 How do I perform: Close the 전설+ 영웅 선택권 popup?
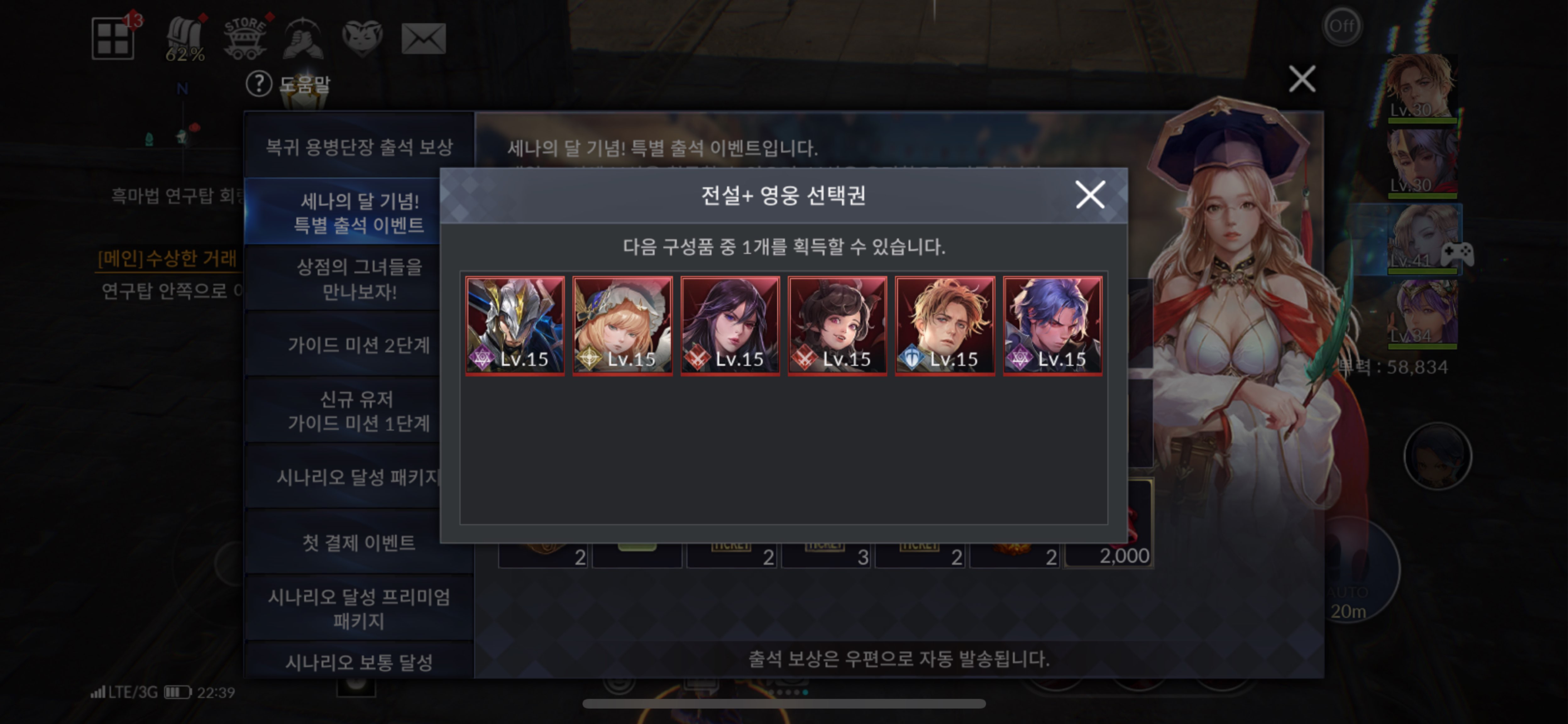pyautogui.click(x=1090, y=195)
